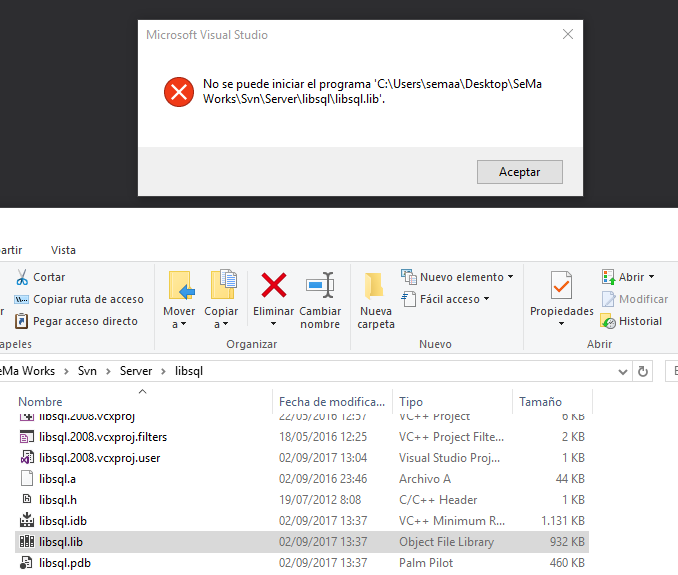Click the red error icon in dialog
This screenshot has width=678, height=575.
click(179, 92)
